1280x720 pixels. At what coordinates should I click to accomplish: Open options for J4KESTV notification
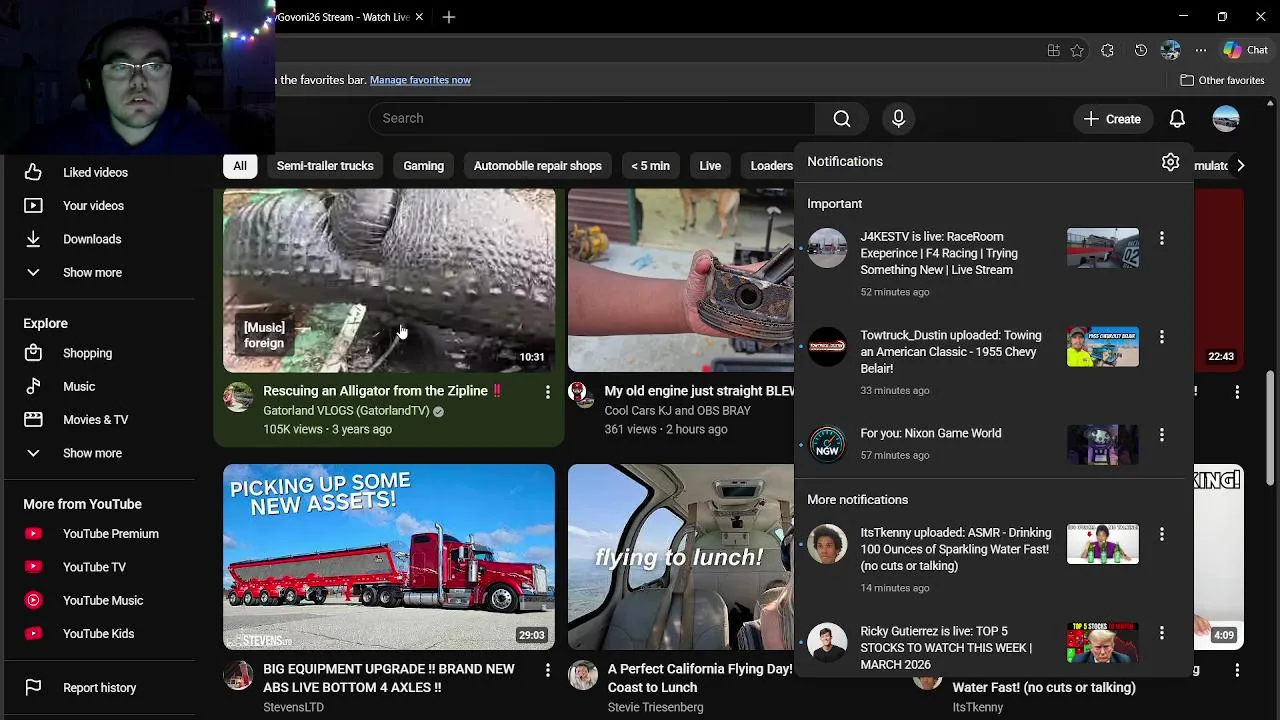click(x=1161, y=238)
